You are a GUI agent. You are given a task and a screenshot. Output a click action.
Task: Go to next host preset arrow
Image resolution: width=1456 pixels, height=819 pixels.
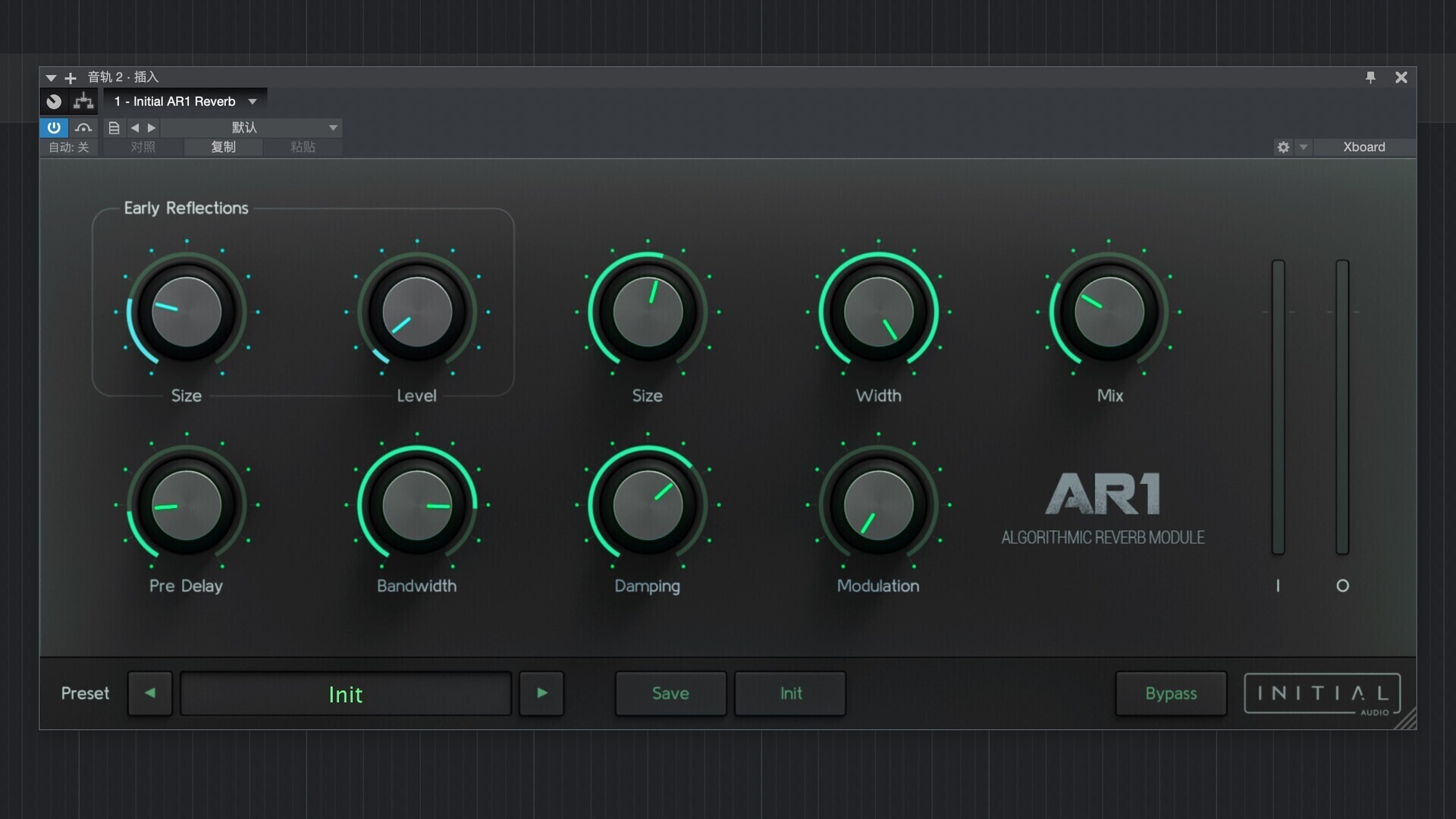pos(152,127)
